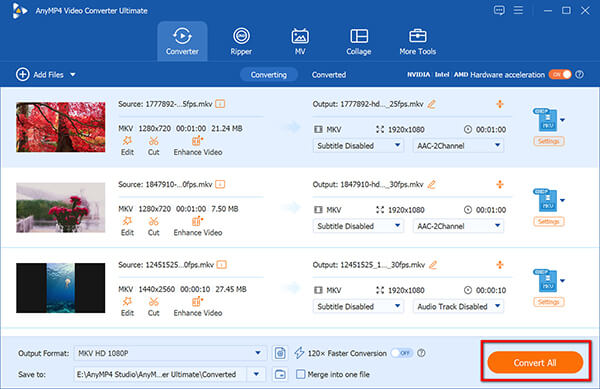Open MKV format icon for 1777892 video
This screenshot has height=389, width=600.
[546, 120]
